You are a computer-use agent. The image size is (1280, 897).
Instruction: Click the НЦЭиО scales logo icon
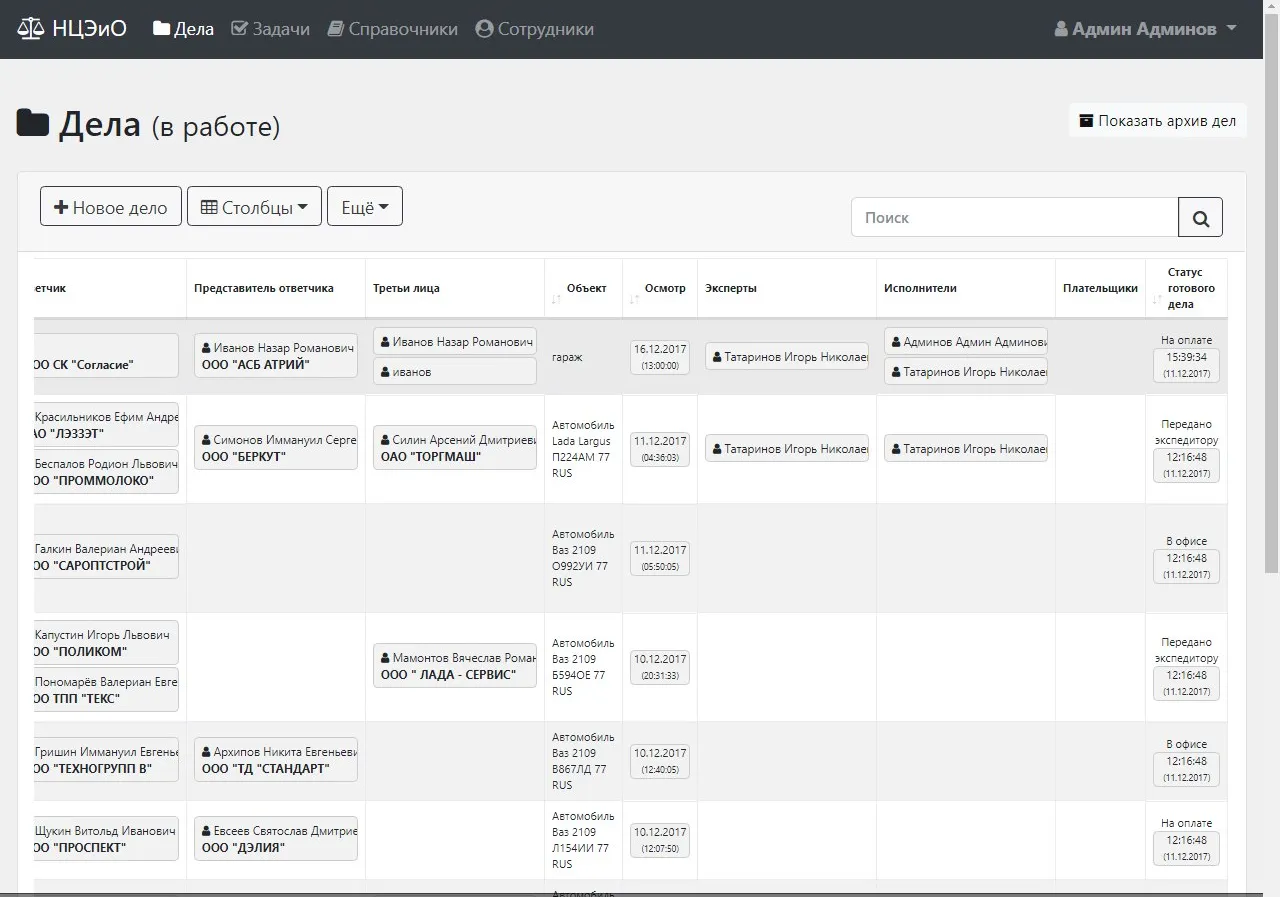tap(31, 29)
